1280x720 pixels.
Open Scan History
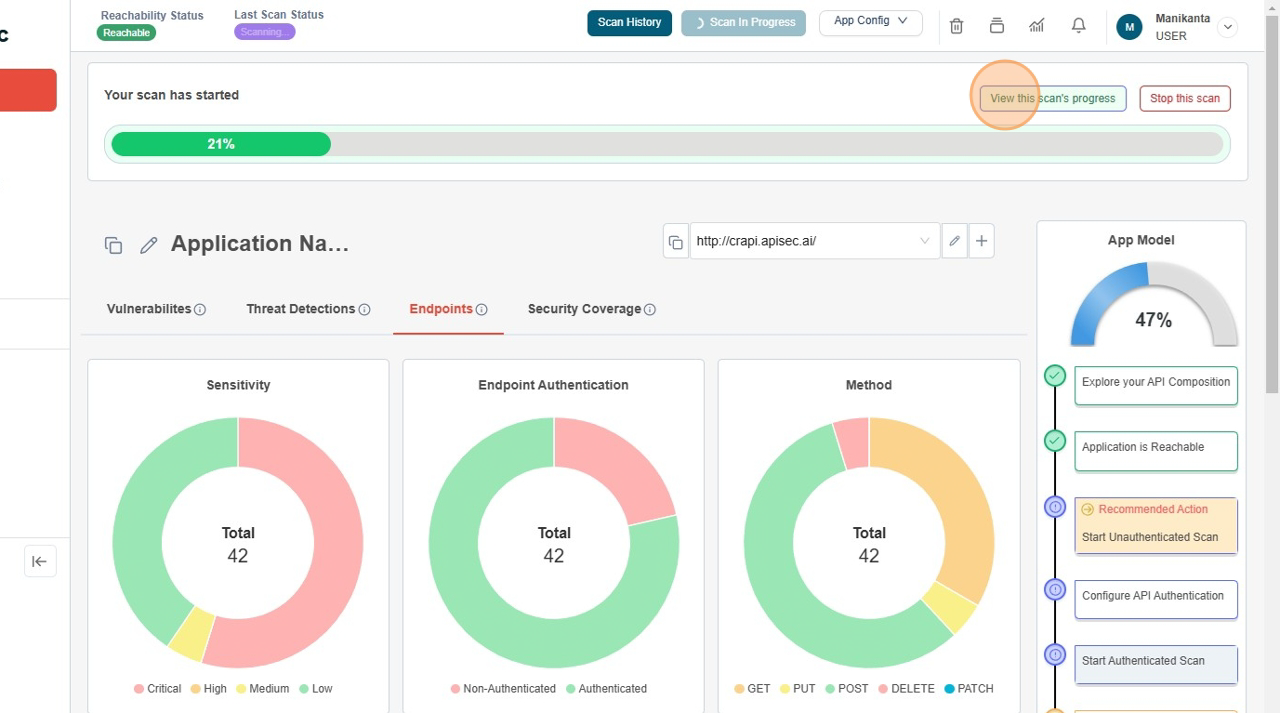629,22
